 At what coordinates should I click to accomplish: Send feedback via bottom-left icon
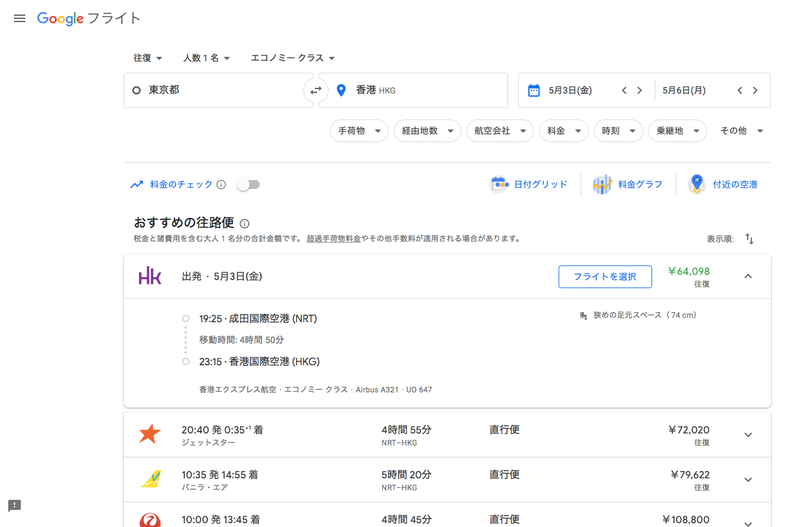coord(14,506)
